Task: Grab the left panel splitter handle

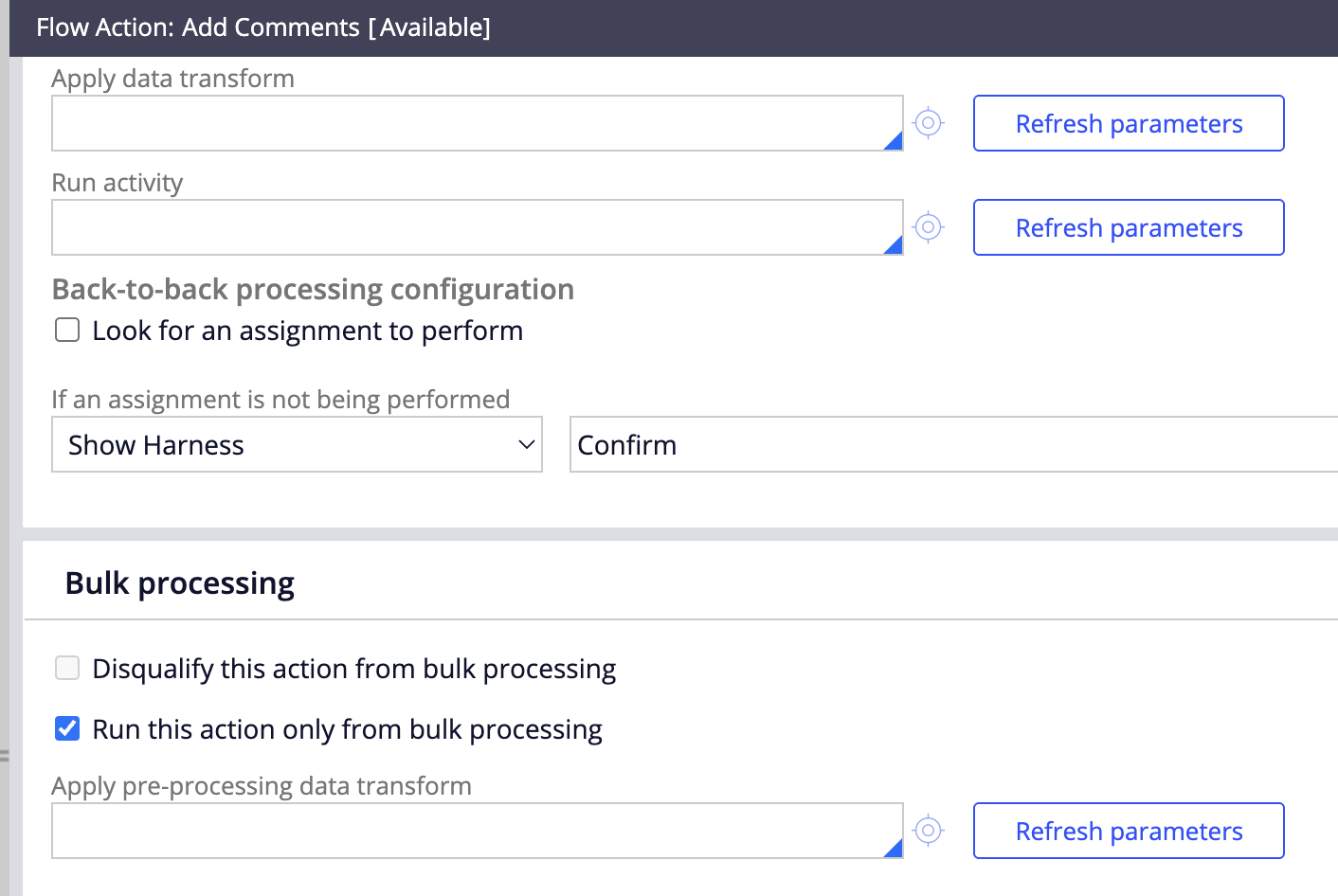Action: (5, 756)
